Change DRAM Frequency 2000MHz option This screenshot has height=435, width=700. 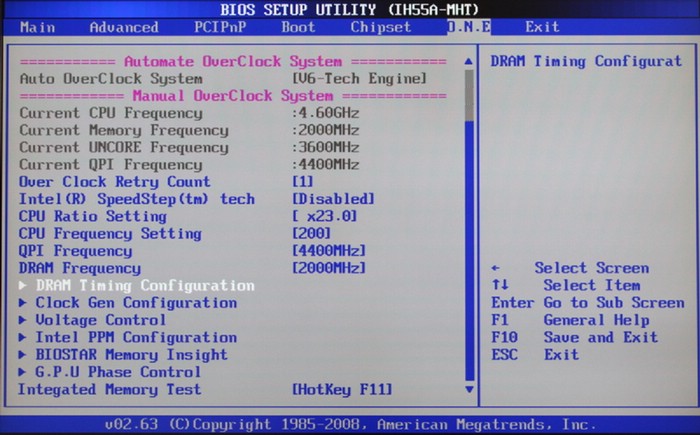point(329,268)
